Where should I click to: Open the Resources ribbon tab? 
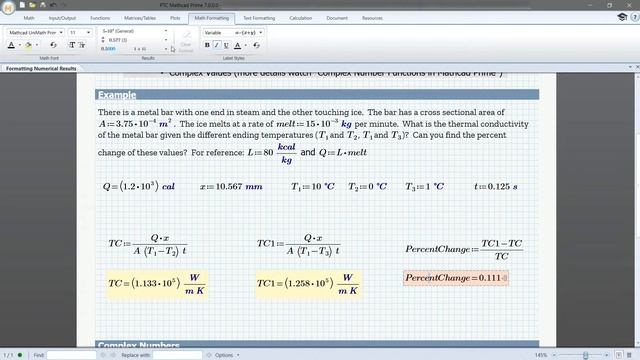click(372, 18)
